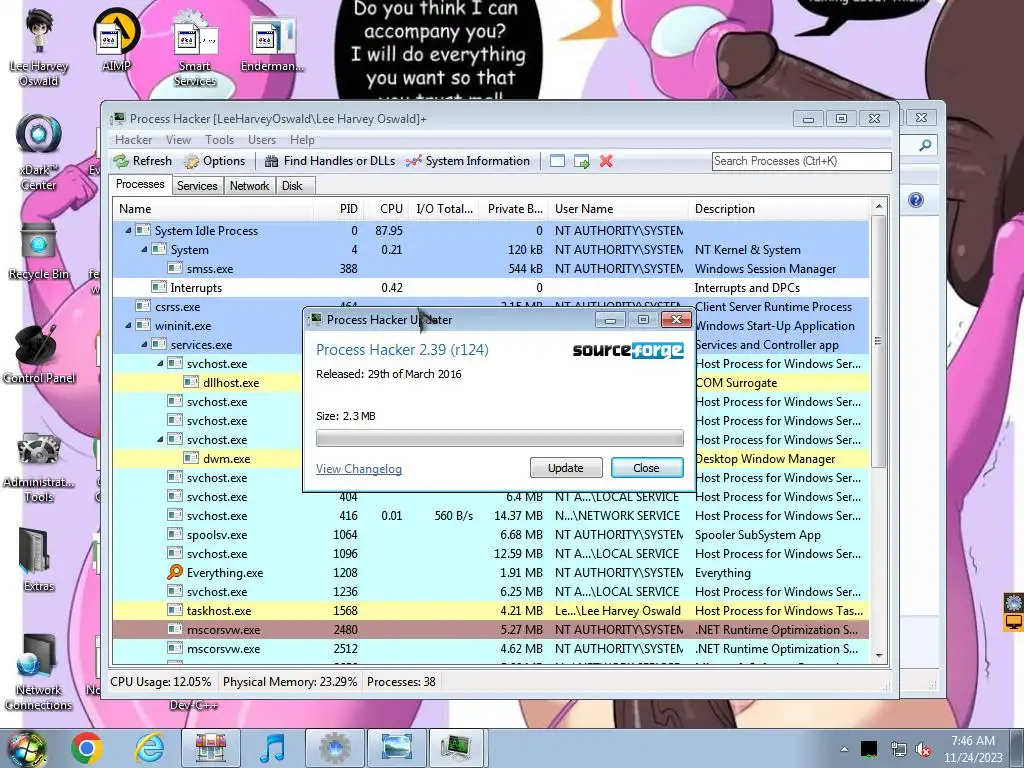This screenshot has width=1024, height=768.
Task: Open the Extras desktop folder
Action: pyautogui.click(x=39, y=560)
